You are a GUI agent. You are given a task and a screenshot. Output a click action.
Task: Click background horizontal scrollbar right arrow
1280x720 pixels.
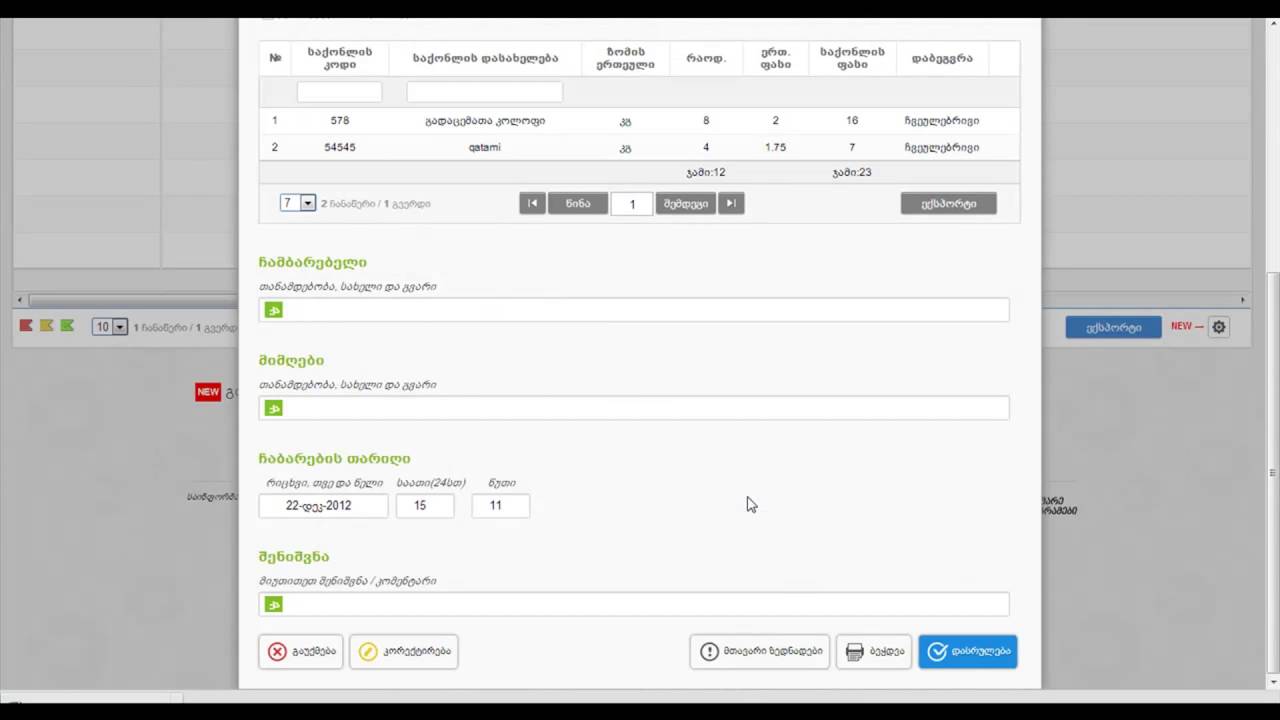(1243, 300)
